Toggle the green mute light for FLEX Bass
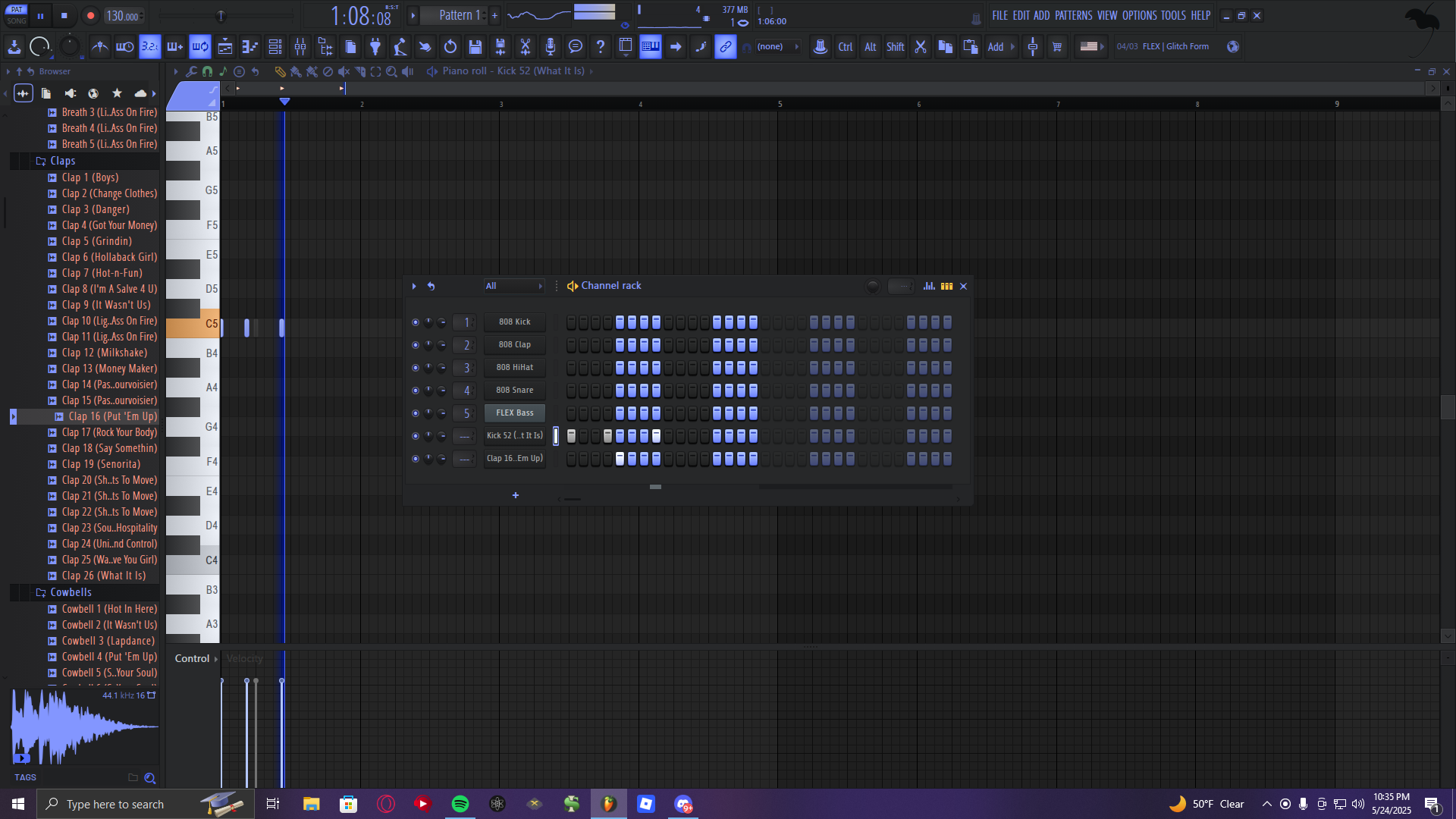The image size is (1456, 819). pyautogui.click(x=415, y=413)
